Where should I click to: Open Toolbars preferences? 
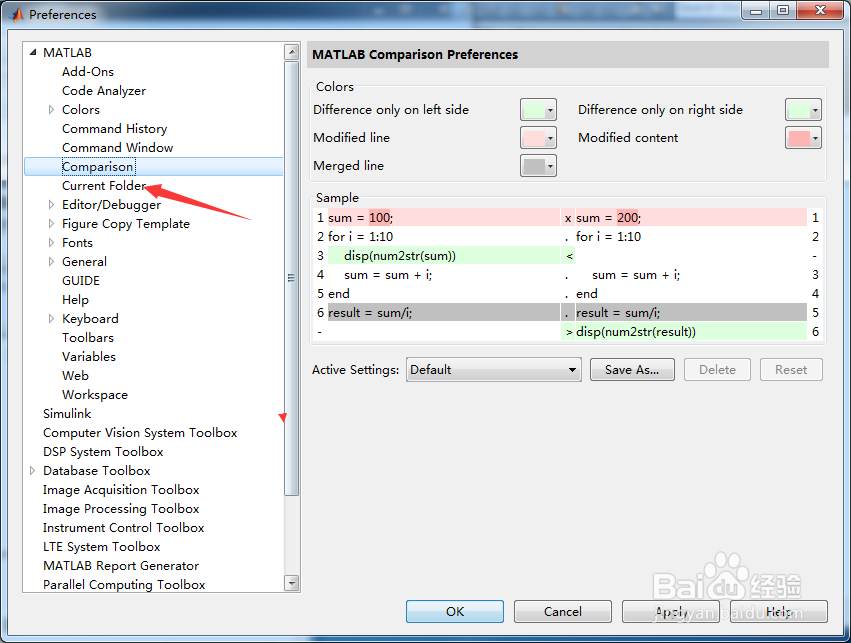pyautogui.click(x=88, y=338)
